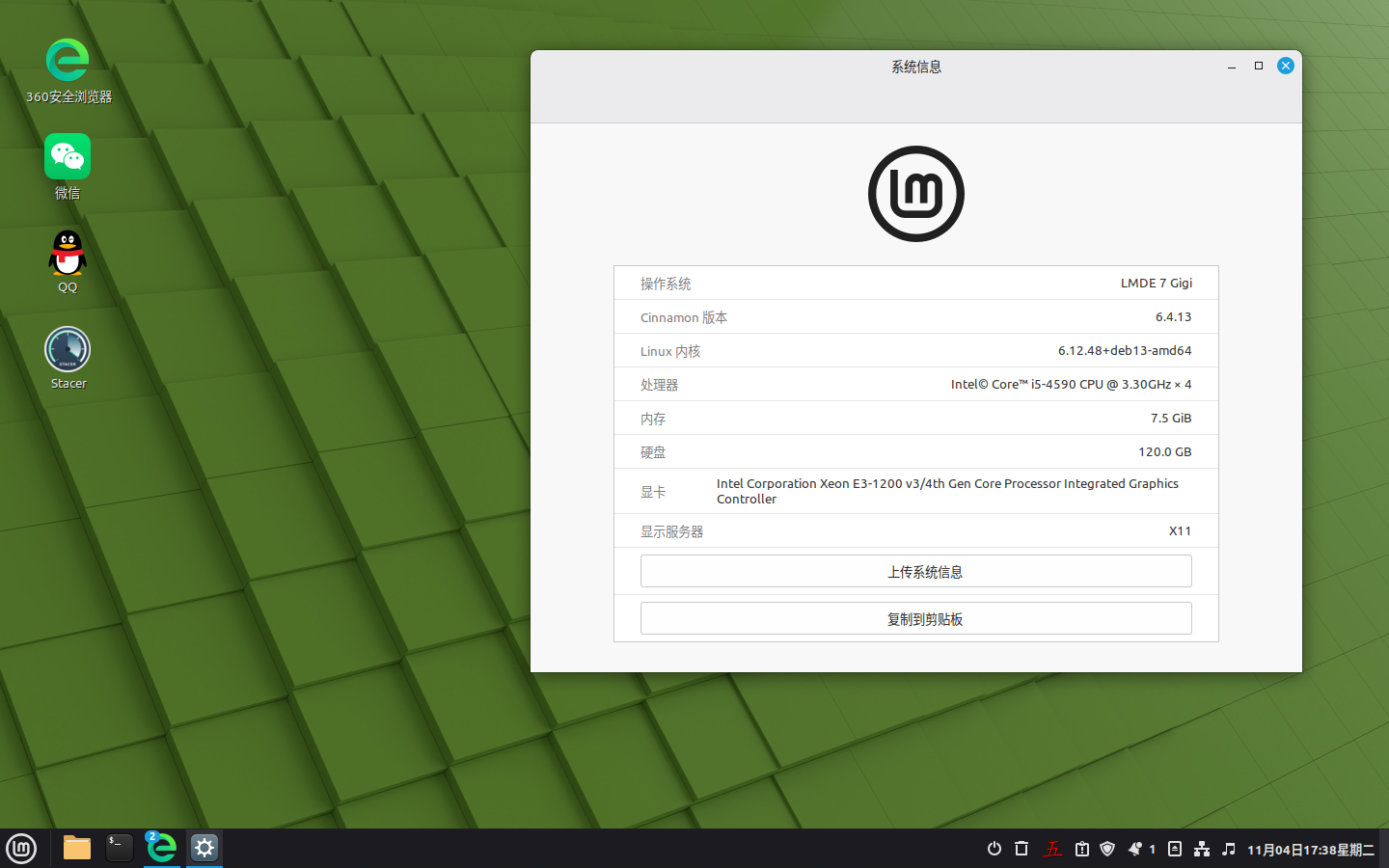The image size is (1389, 868).
Task: Open the file manager from the taskbar
Action: (x=77, y=848)
